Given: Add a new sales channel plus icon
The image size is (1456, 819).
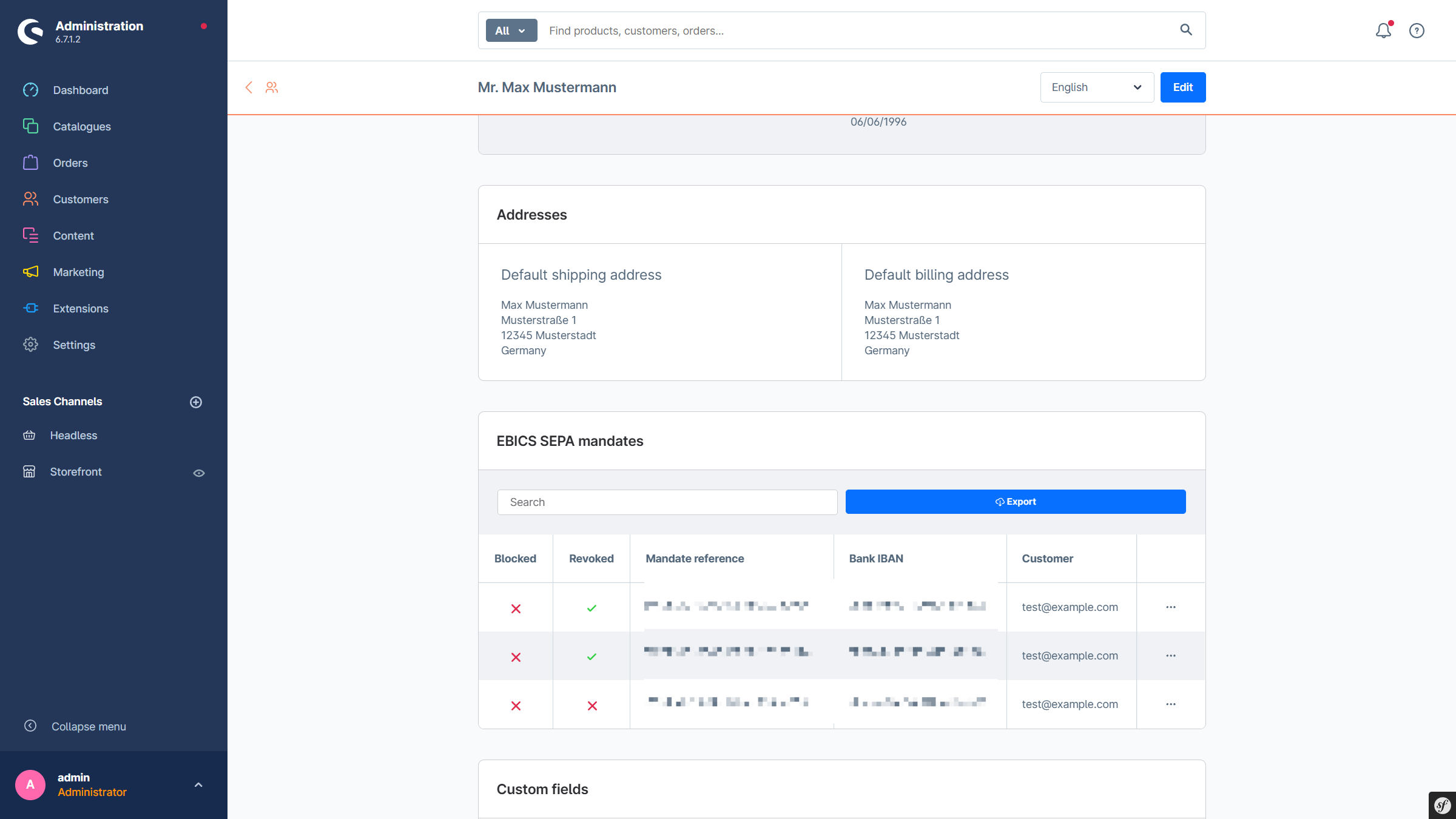Looking at the screenshot, I should point(196,402).
